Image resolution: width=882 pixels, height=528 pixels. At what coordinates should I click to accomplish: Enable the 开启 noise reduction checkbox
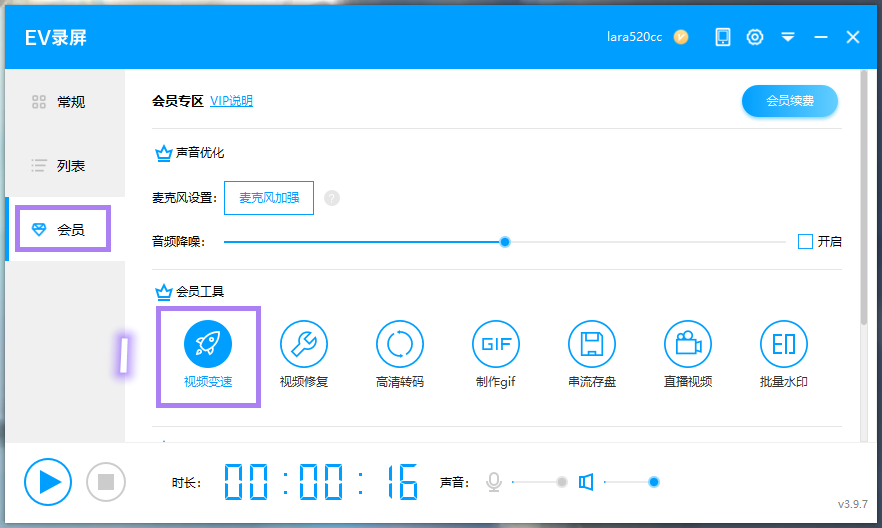click(x=805, y=241)
